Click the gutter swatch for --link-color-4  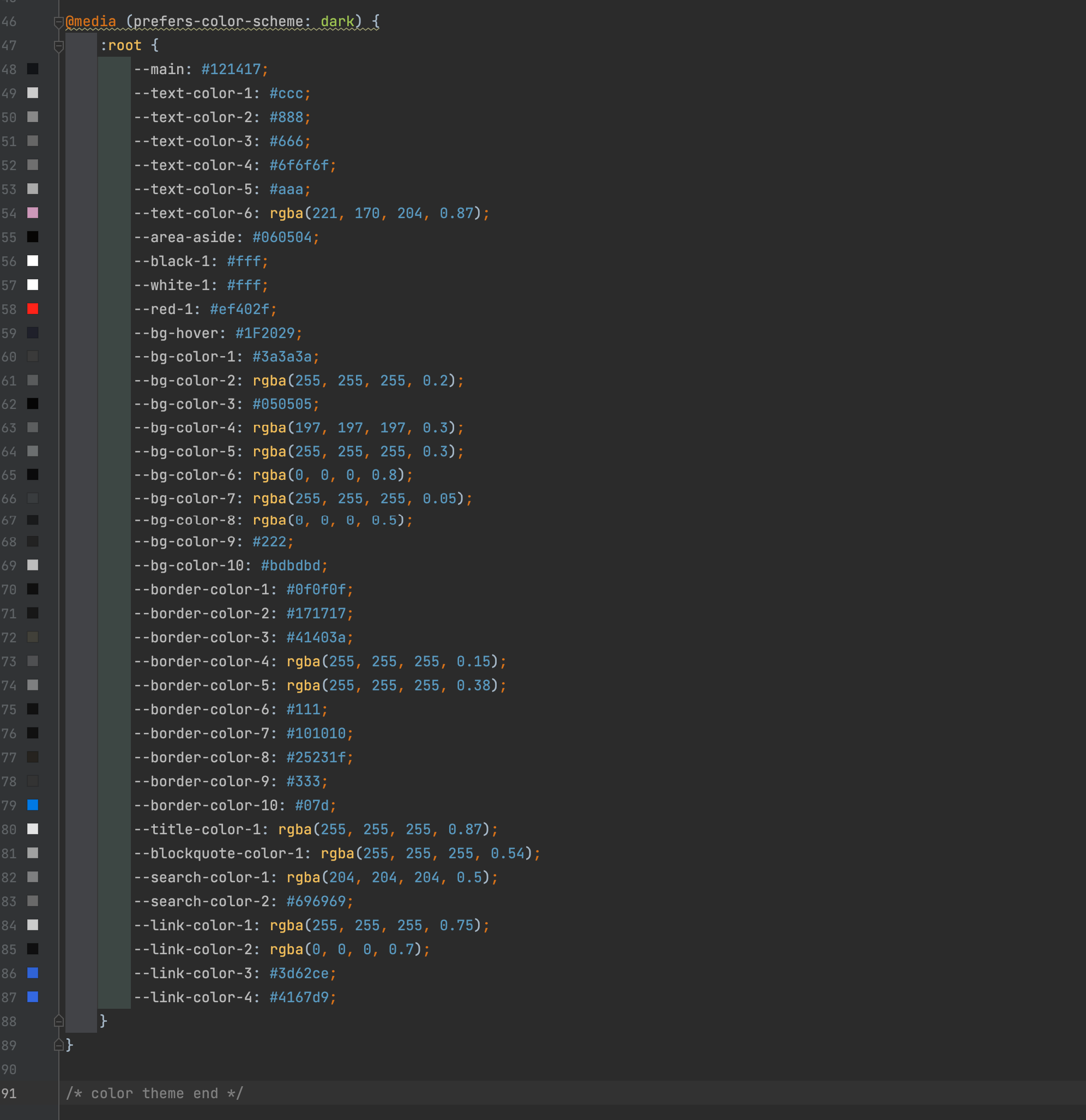click(33, 997)
